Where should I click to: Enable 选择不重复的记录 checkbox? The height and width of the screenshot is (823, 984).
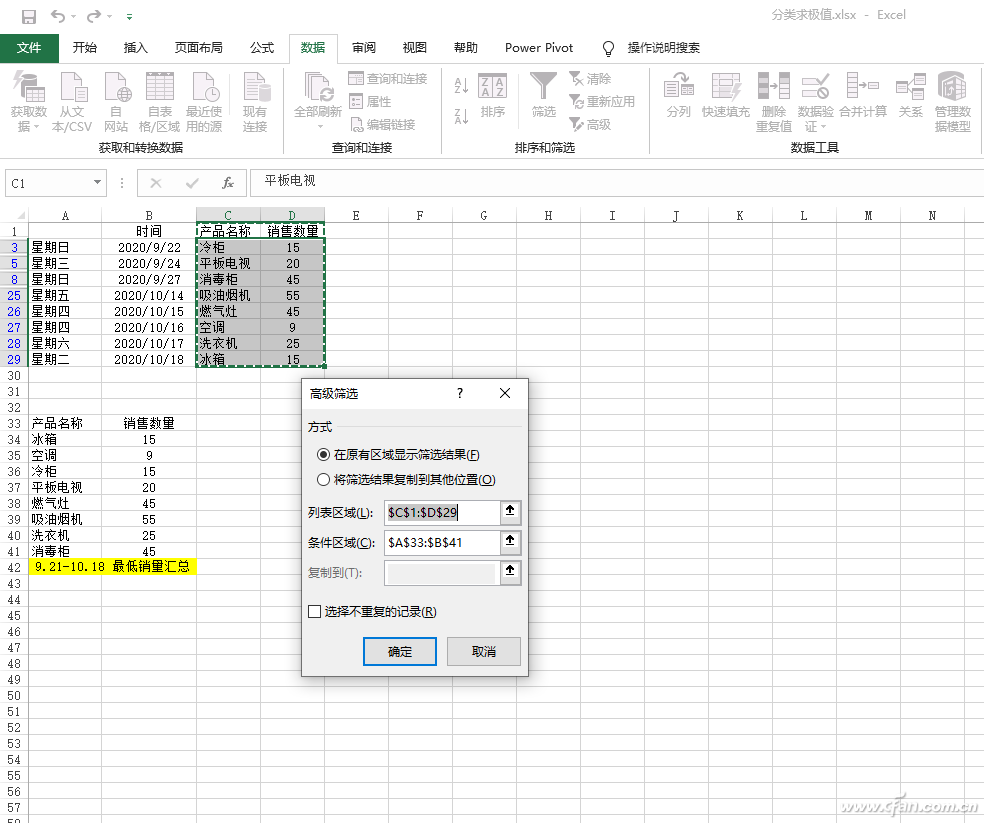point(315,611)
